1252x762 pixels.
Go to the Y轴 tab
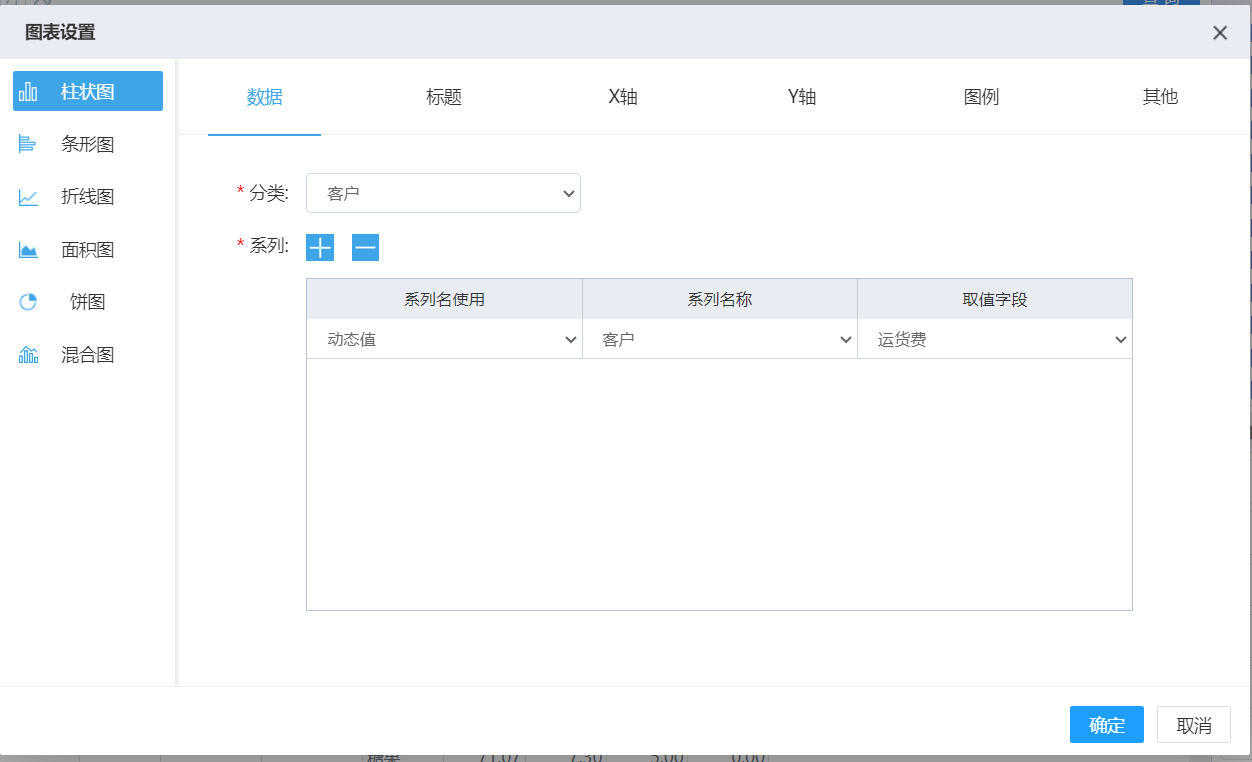pos(802,97)
